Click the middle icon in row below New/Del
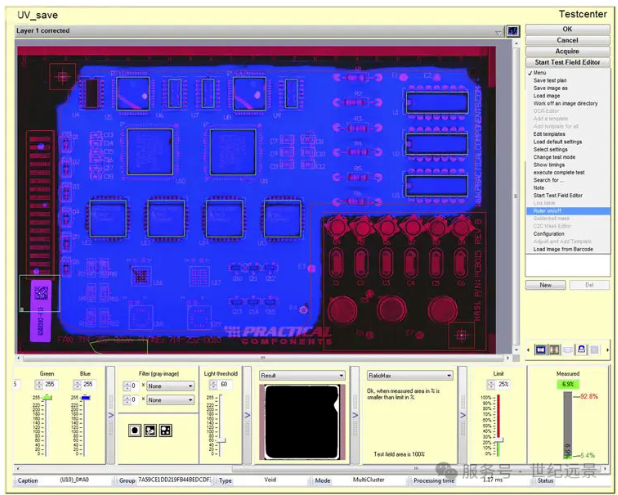The width and height of the screenshot is (618, 495). pos(567,349)
